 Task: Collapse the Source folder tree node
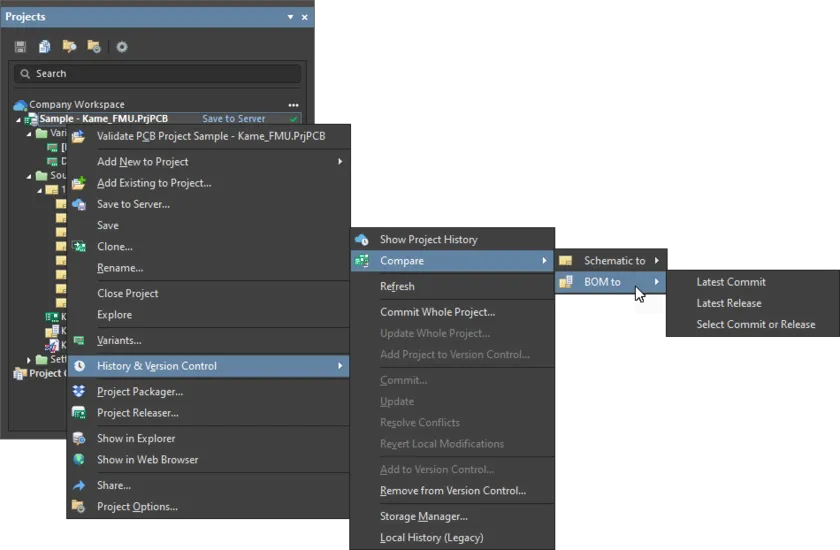point(29,176)
